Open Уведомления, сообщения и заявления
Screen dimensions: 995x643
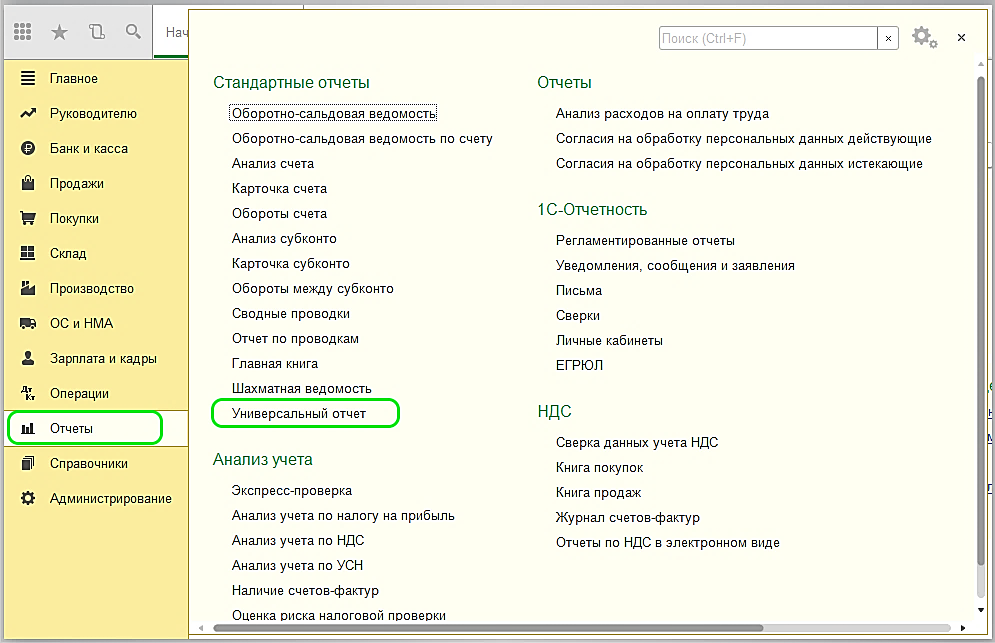coord(675,265)
